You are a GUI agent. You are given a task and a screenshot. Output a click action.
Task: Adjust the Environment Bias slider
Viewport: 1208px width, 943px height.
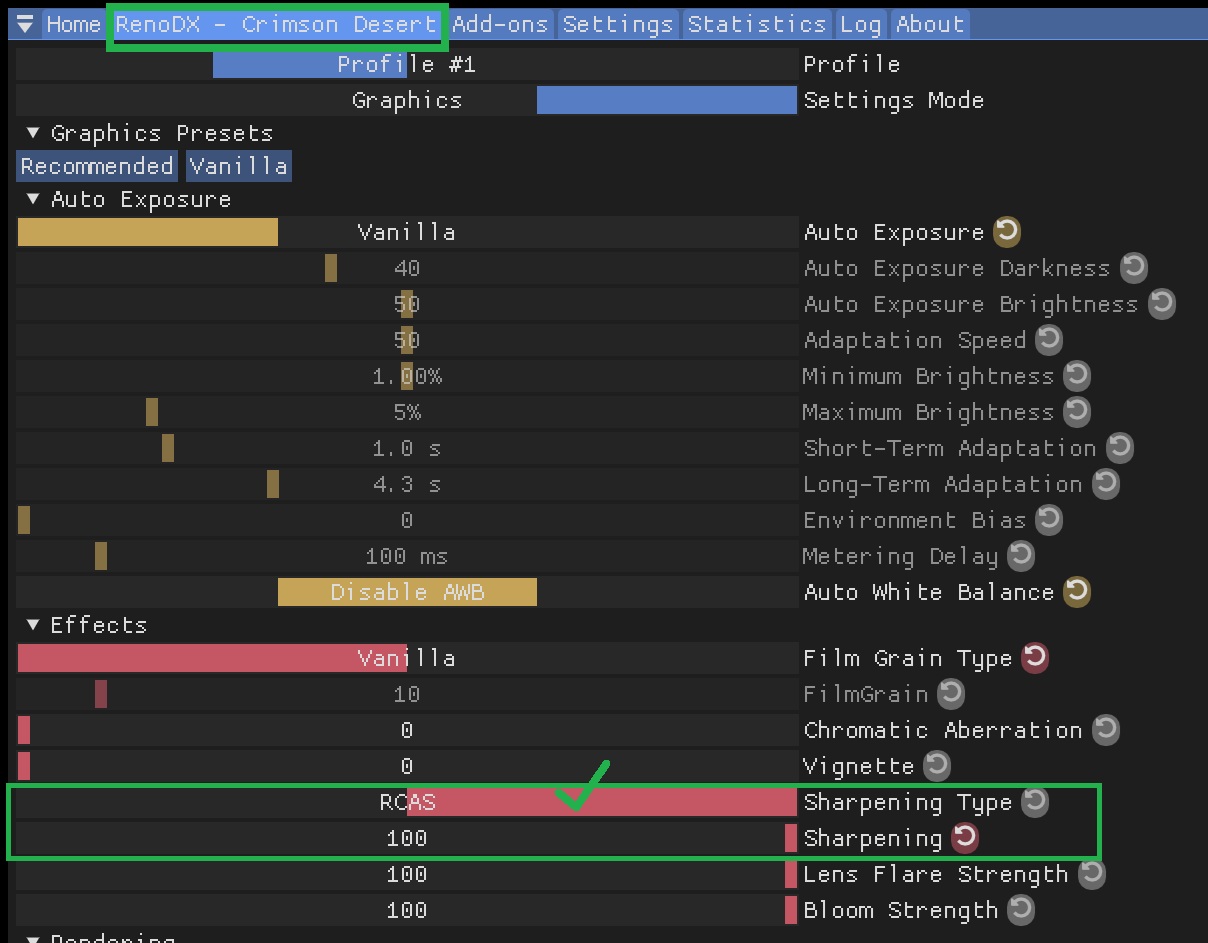407,520
